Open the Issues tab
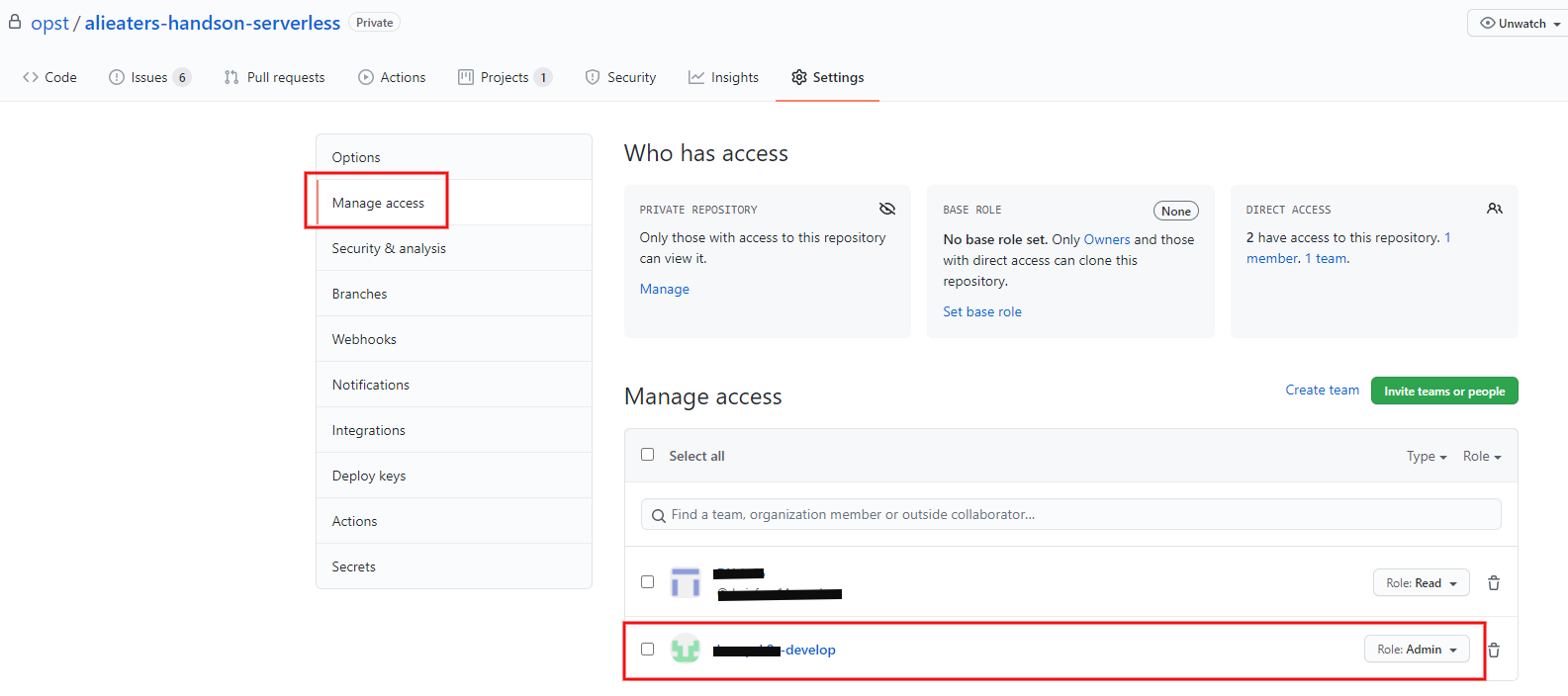The height and width of the screenshot is (696, 1568). (x=149, y=77)
